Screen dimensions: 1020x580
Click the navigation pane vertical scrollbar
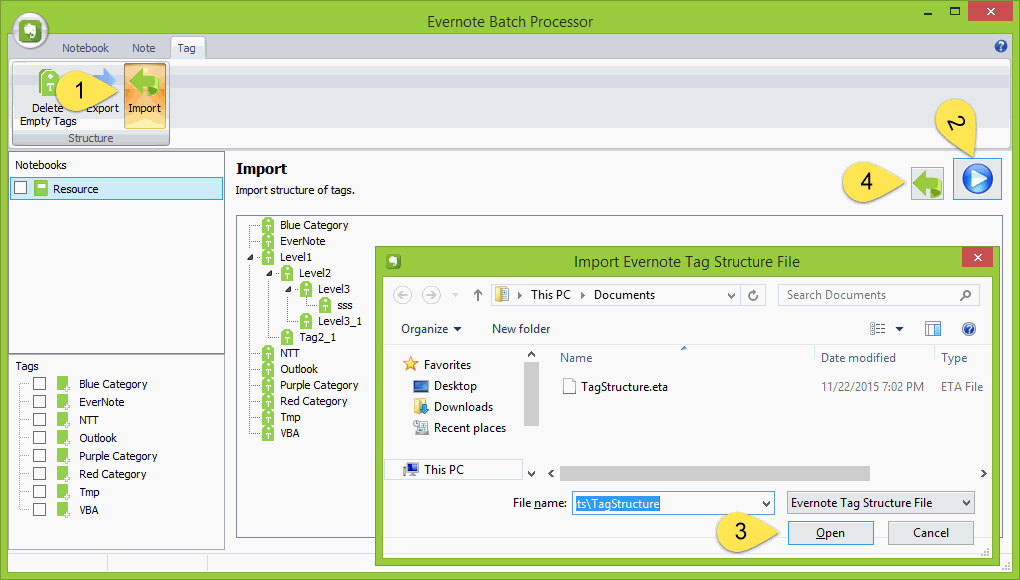point(531,393)
